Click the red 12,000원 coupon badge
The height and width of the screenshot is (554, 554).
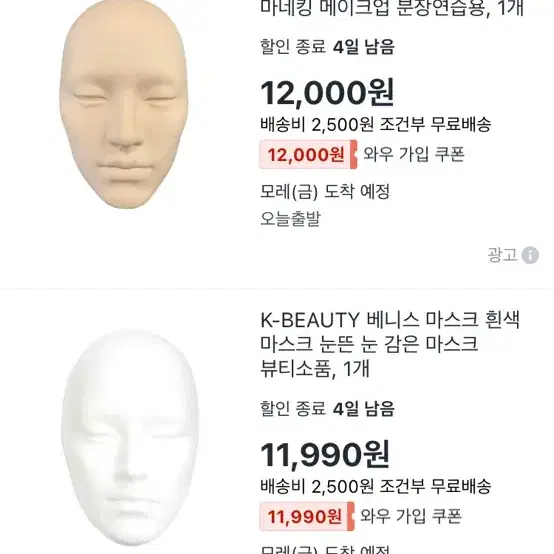[x=308, y=154]
